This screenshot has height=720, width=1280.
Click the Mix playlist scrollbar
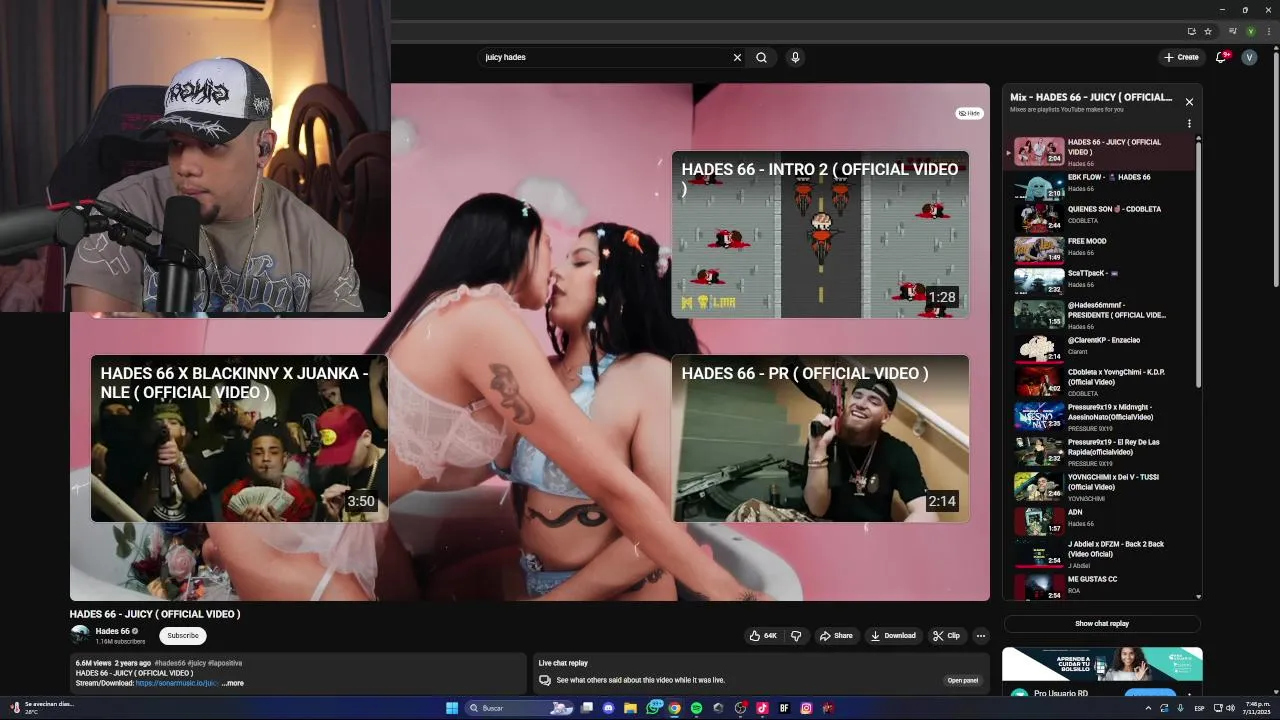pyautogui.click(x=1198, y=265)
